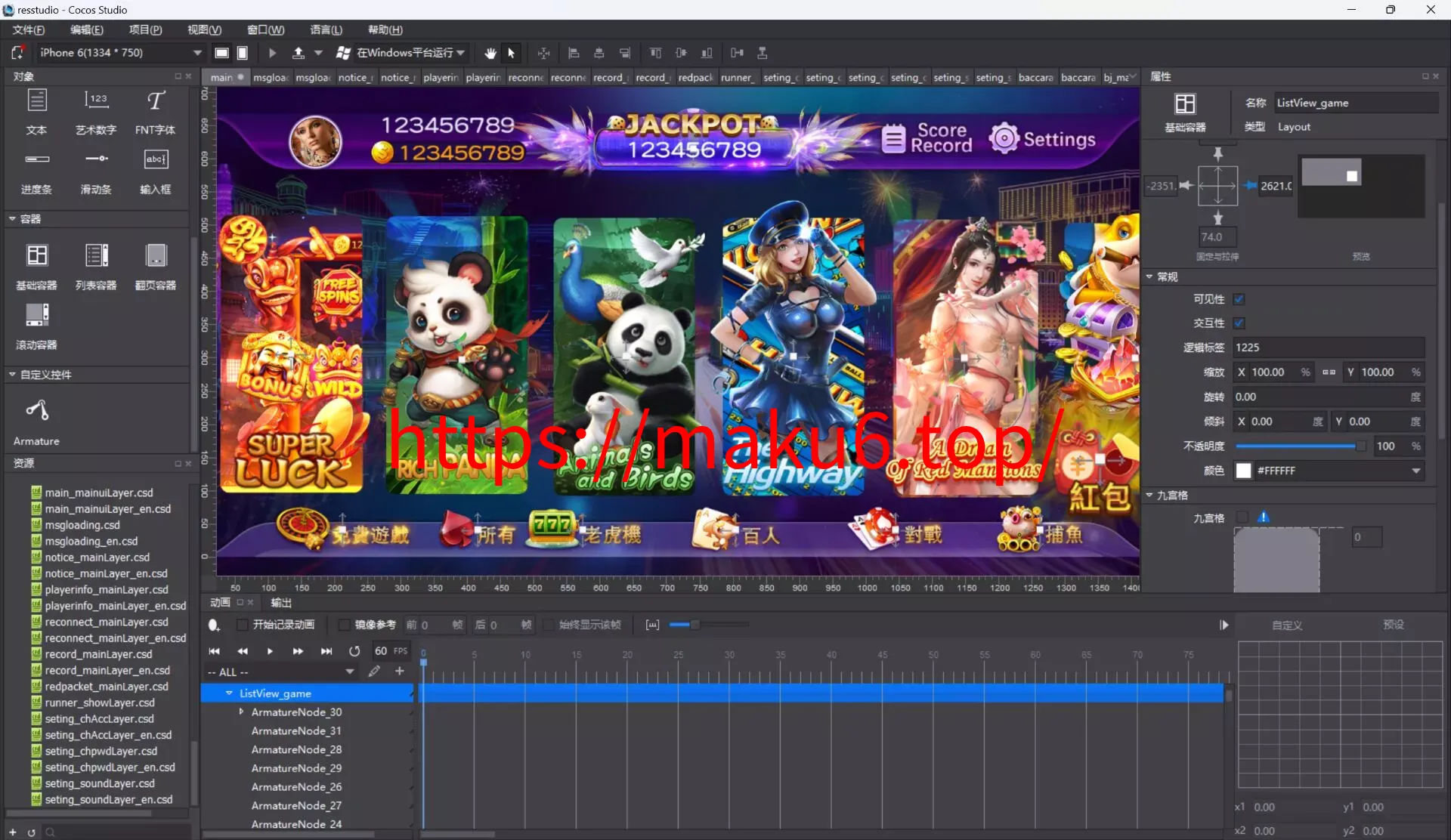This screenshot has height=840, width=1451.
Task: Click the white color swatch
Action: [x=1243, y=471]
